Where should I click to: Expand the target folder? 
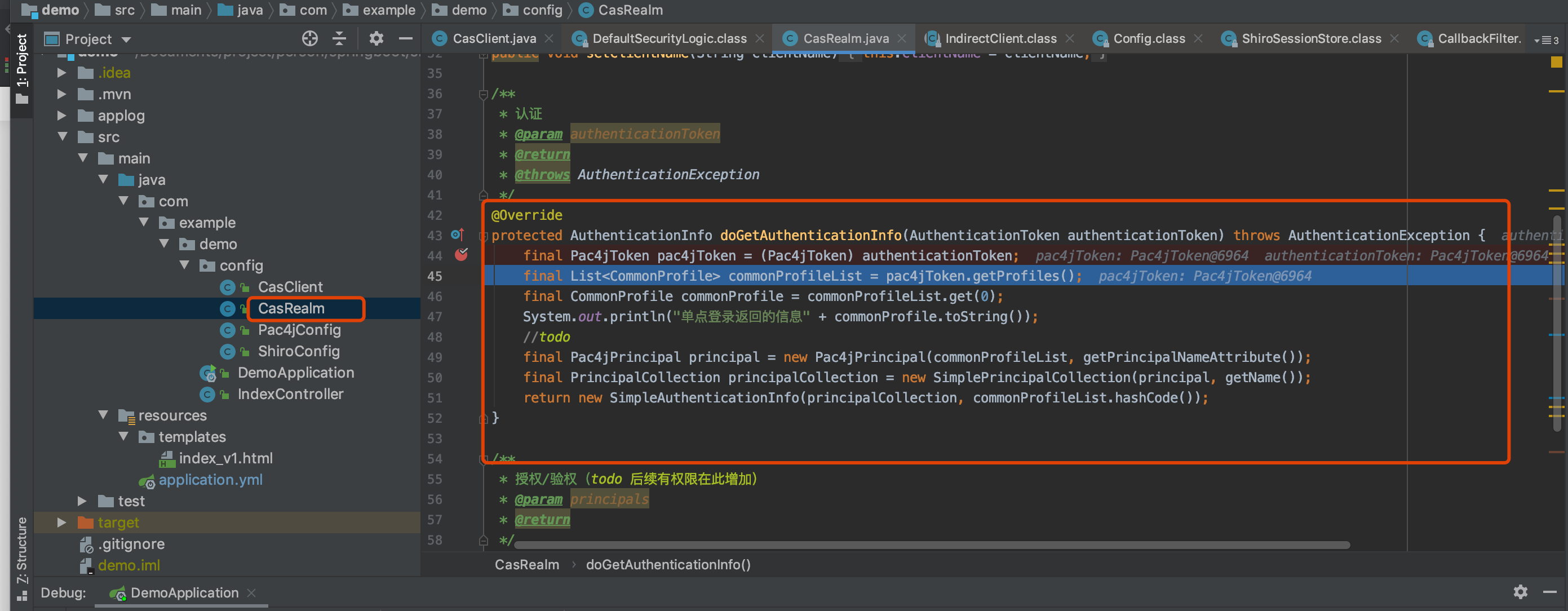coord(62,522)
